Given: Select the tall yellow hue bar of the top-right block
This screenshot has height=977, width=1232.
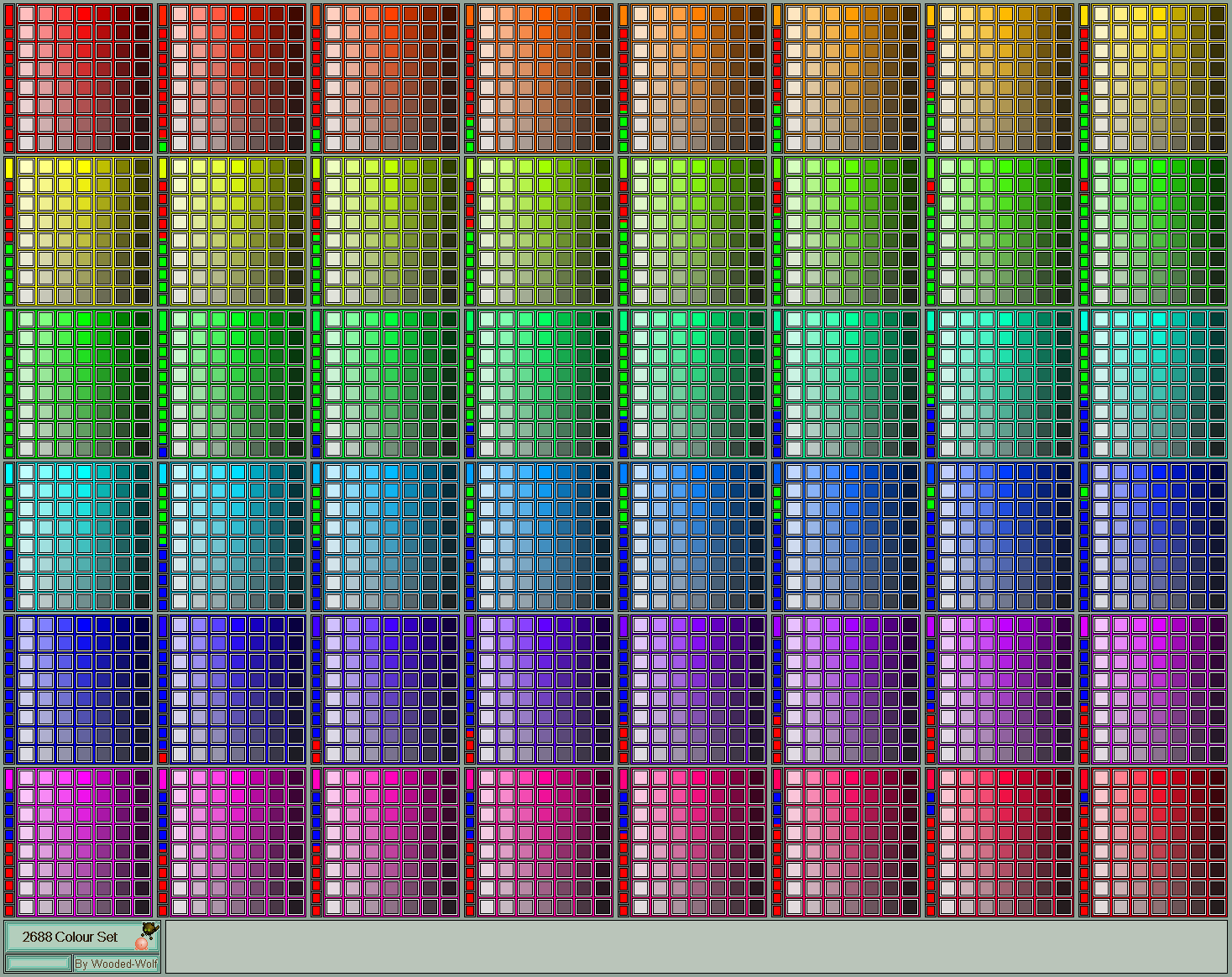Looking at the screenshot, I should (x=1084, y=17).
